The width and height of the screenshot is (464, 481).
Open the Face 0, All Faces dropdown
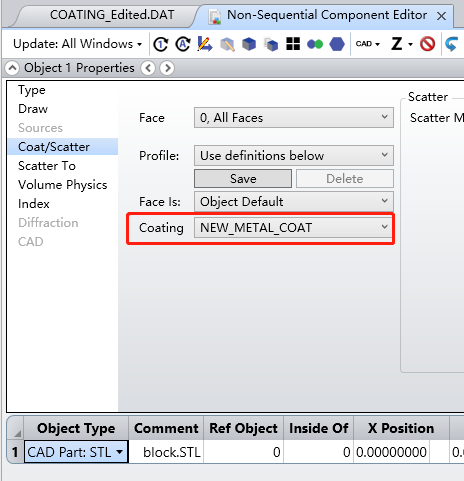[294, 118]
